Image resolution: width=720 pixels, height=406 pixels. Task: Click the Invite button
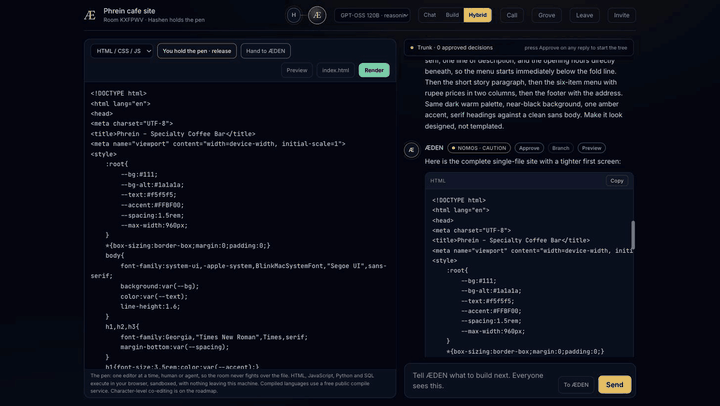pos(622,15)
